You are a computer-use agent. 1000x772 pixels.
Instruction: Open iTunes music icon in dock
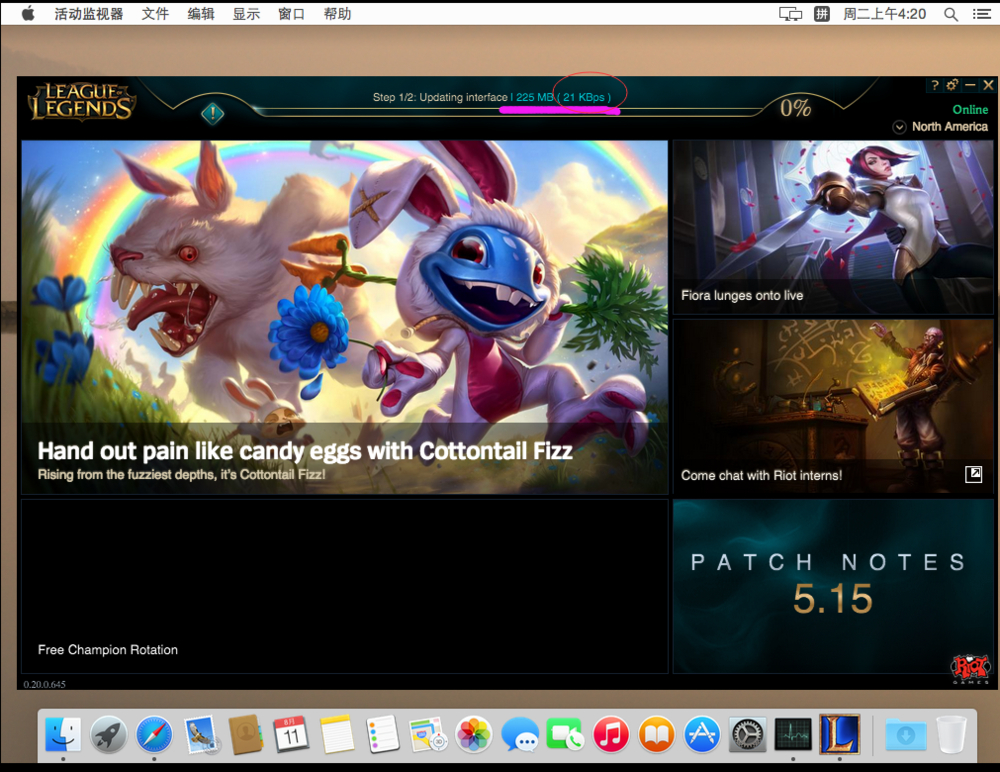point(610,734)
